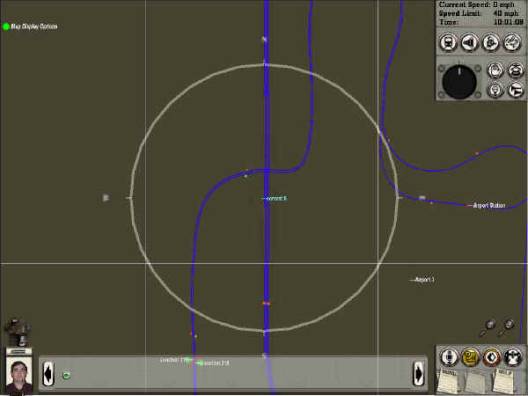Screen dimensions: 528x396
Task: Click the locomotive icon above driver portrait
Action: pos(19,332)
